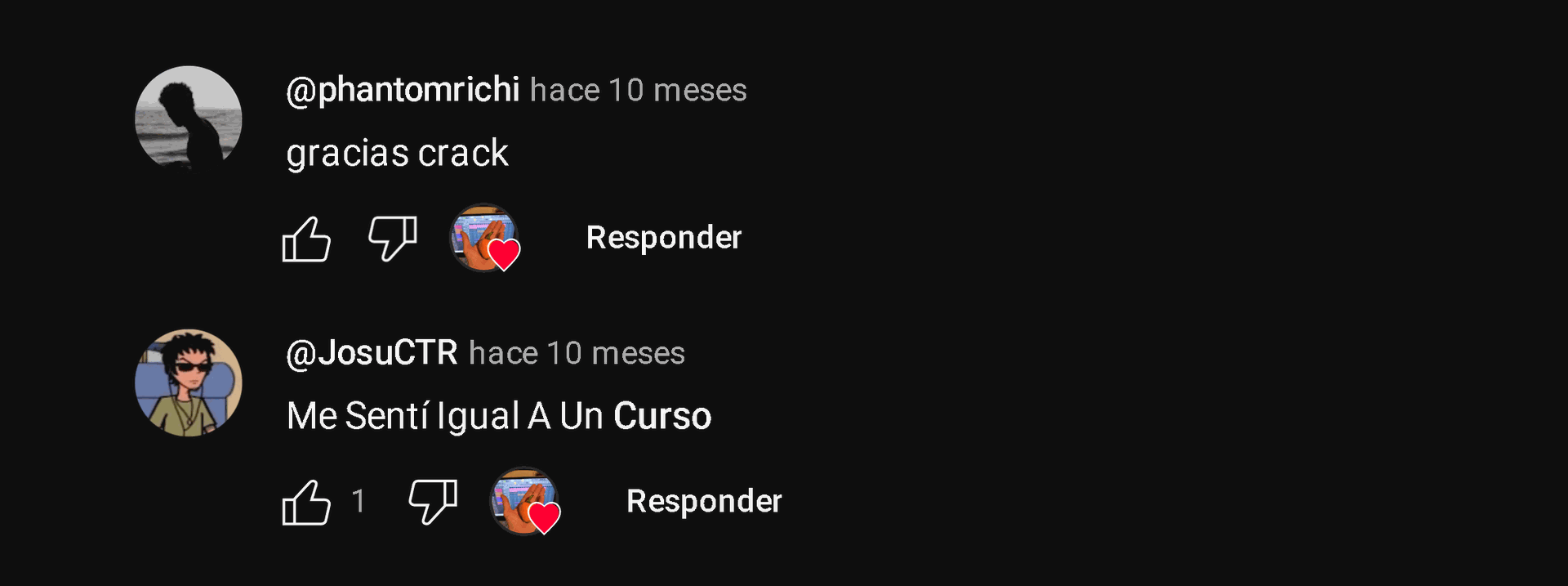Open the @phantomrichi profile avatar

click(x=189, y=119)
